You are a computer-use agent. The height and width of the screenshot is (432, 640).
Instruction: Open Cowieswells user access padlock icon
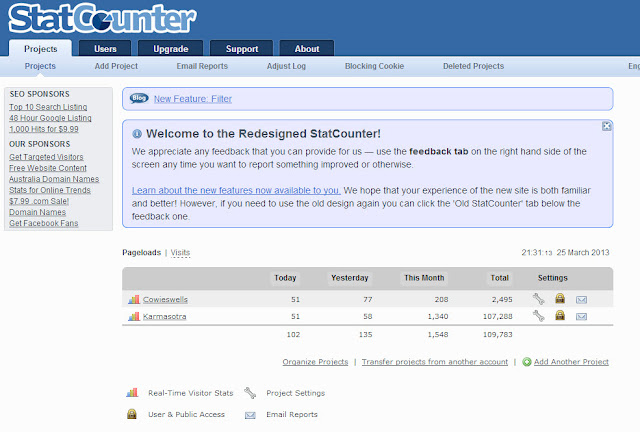click(x=560, y=298)
